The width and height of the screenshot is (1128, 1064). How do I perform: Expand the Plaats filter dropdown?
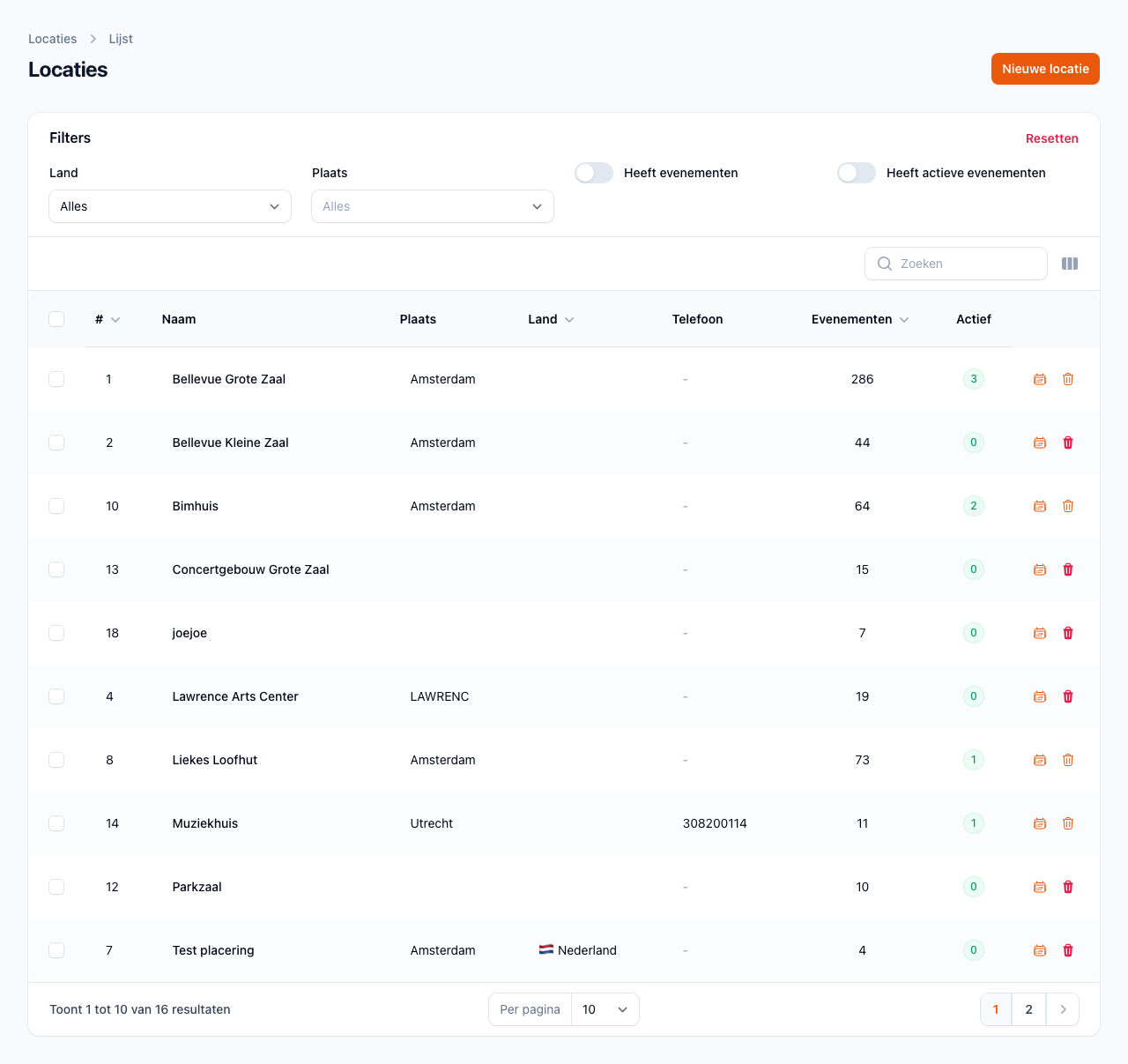433,206
